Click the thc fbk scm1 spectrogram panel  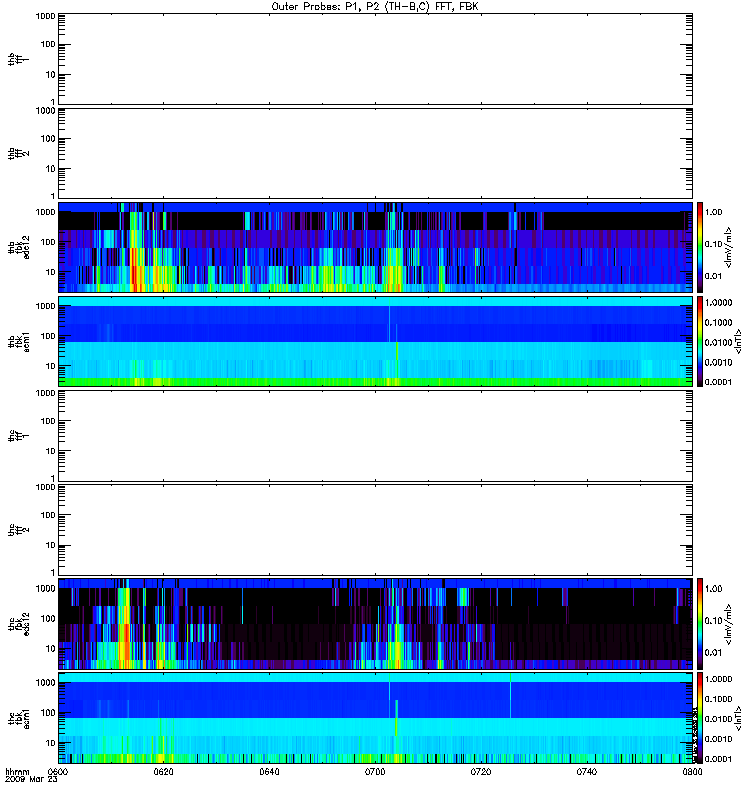pos(375,718)
